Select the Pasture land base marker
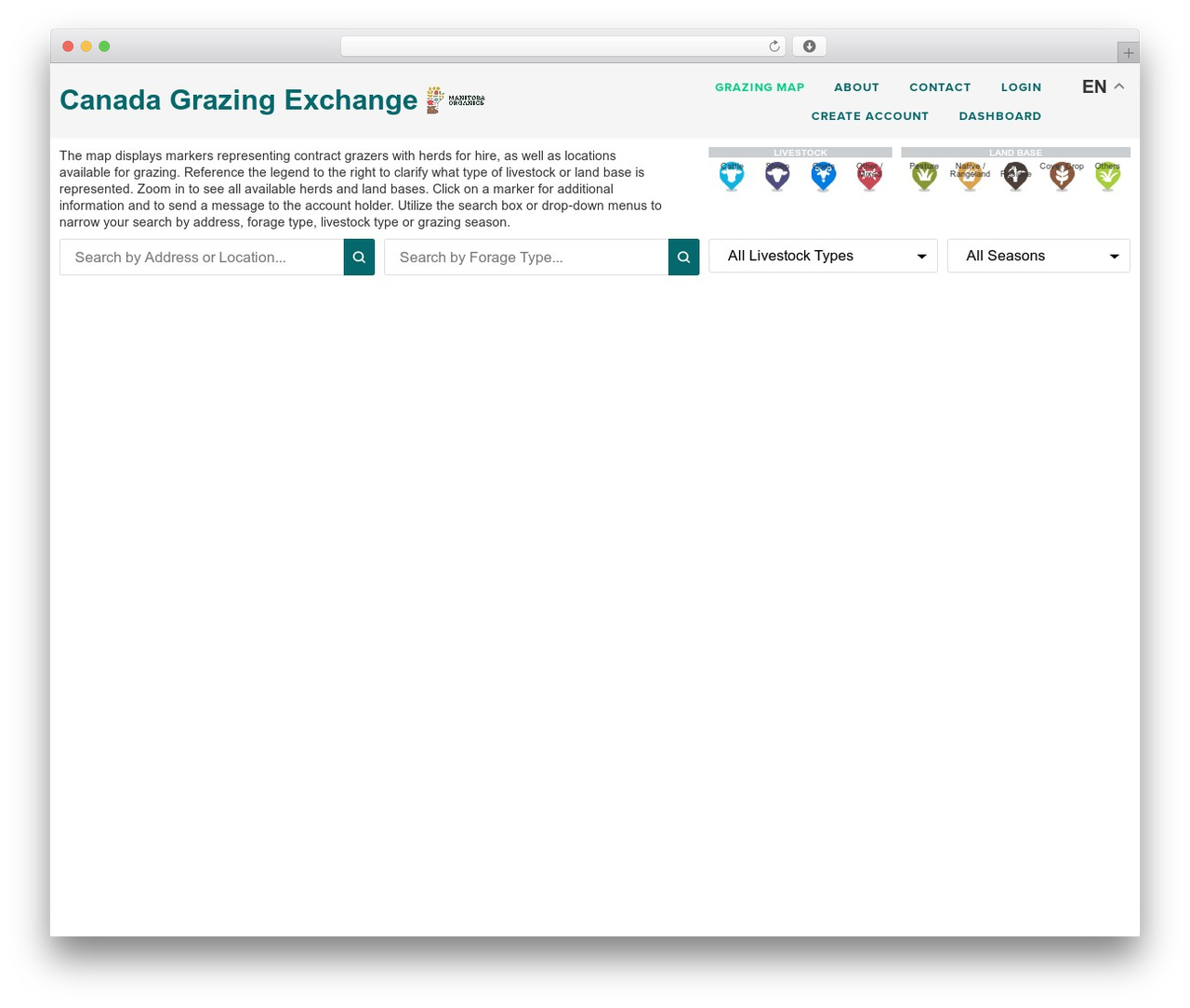The width and height of the screenshot is (1190, 1008). click(x=924, y=176)
